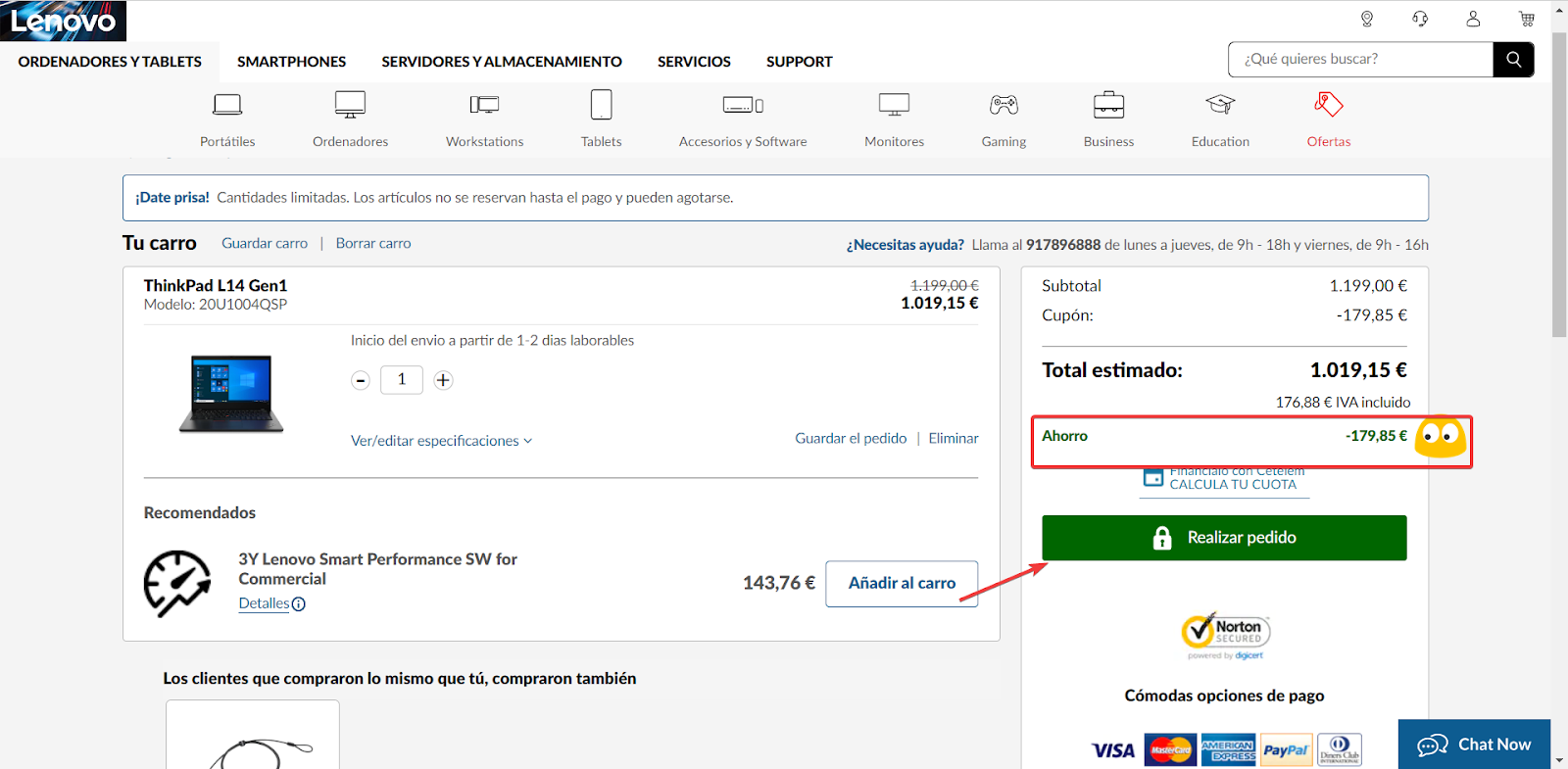Click the American Express payment logo
1568x769 pixels.
(1228, 750)
